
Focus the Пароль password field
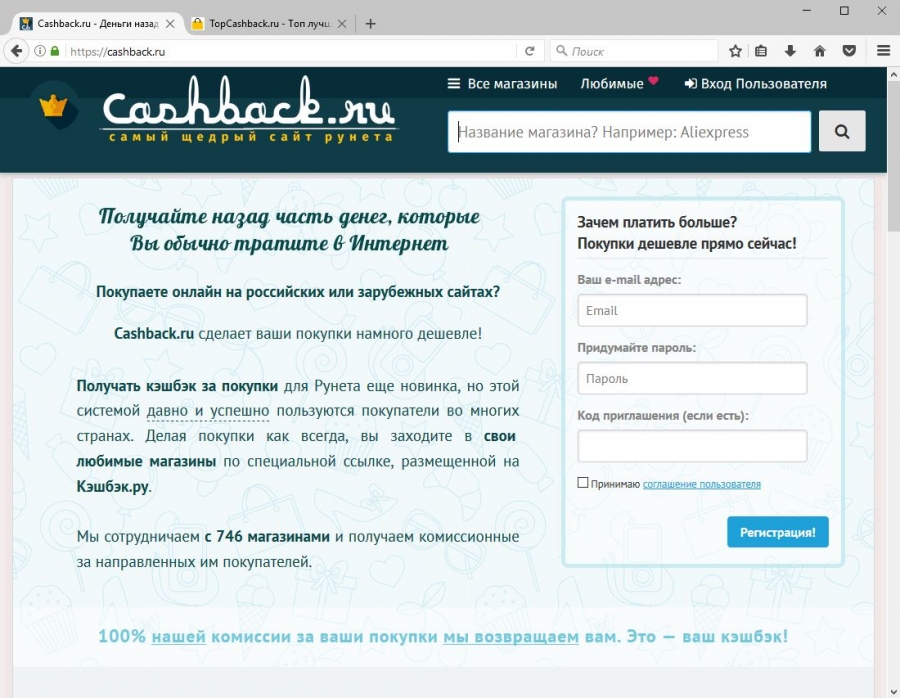click(x=692, y=378)
